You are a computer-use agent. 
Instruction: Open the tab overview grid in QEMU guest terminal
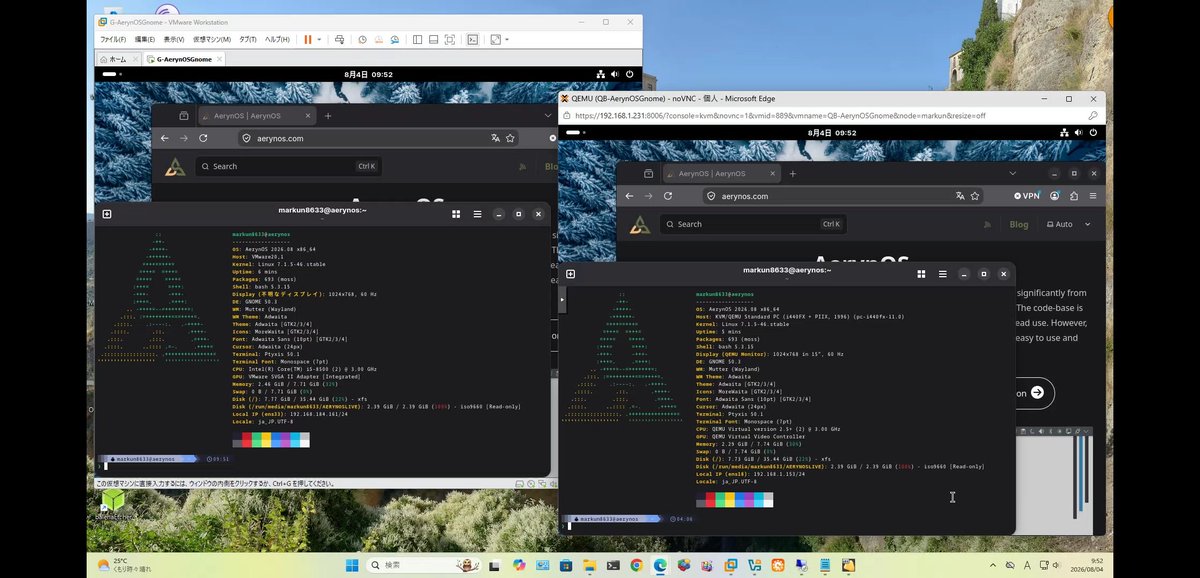click(x=920, y=273)
